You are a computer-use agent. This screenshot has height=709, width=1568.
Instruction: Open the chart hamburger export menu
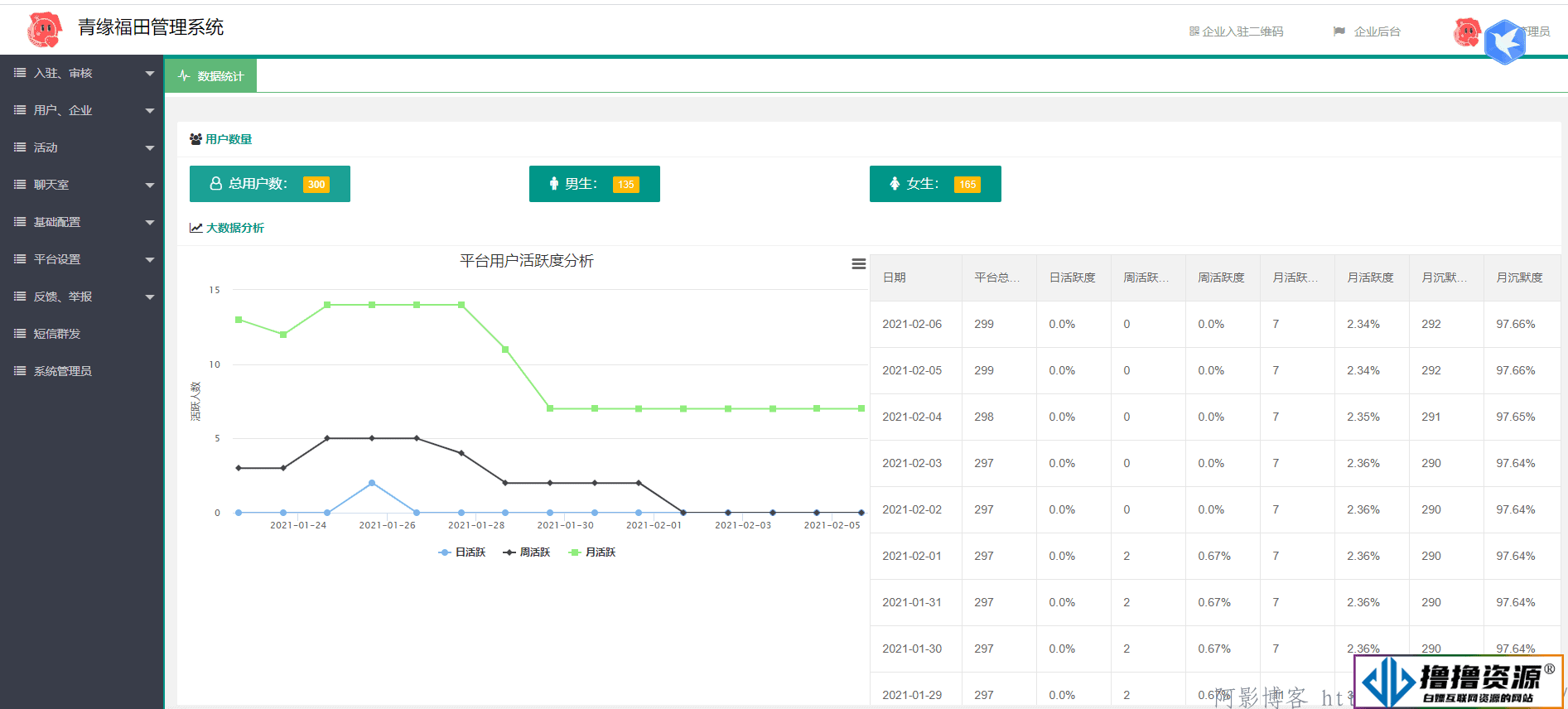(859, 264)
